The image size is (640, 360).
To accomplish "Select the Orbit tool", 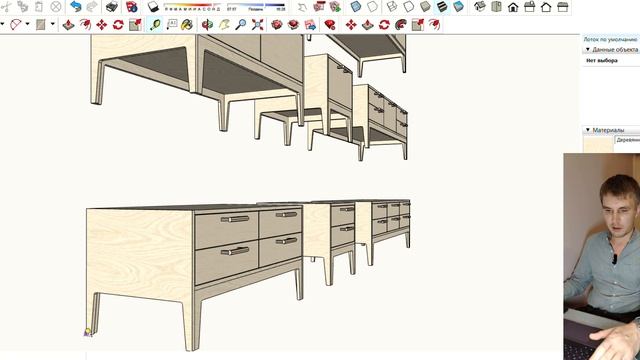I will [x=207, y=24].
